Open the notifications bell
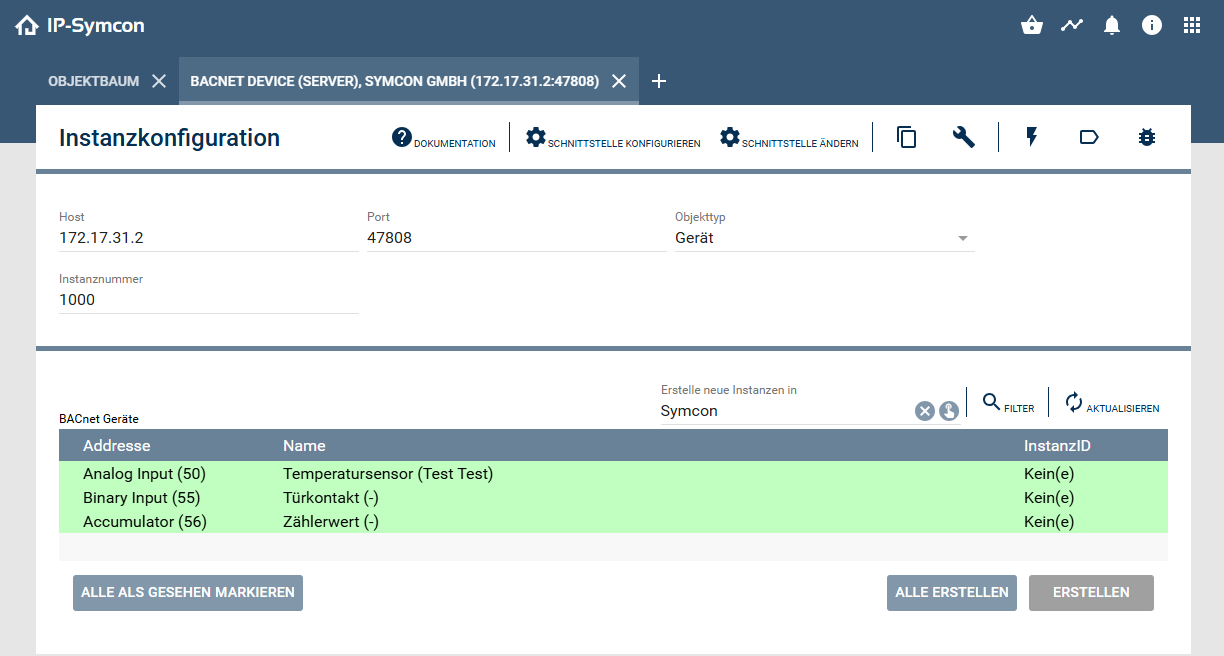The height and width of the screenshot is (656, 1224). pyautogui.click(x=1112, y=26)
